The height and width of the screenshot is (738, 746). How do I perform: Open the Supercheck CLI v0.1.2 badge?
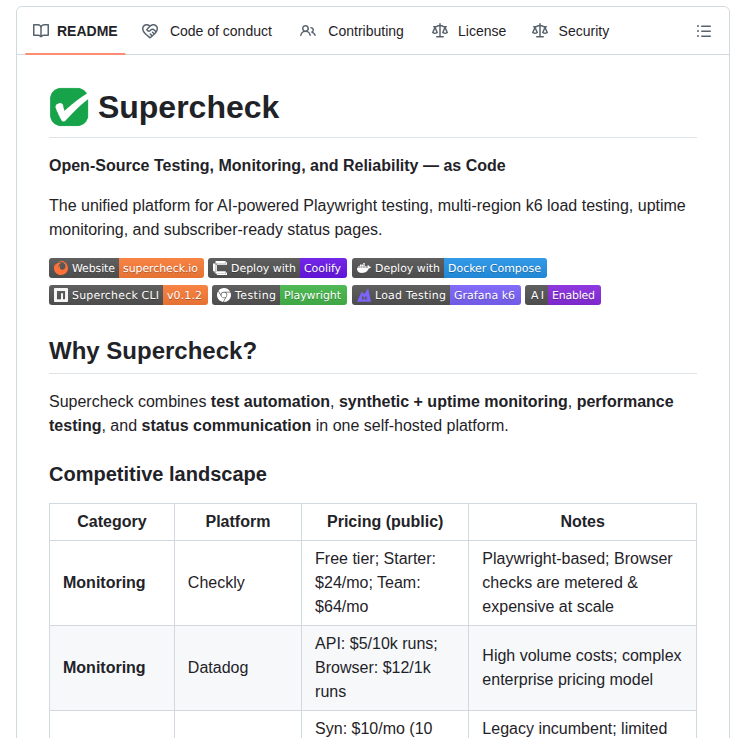tap(128, 295)
